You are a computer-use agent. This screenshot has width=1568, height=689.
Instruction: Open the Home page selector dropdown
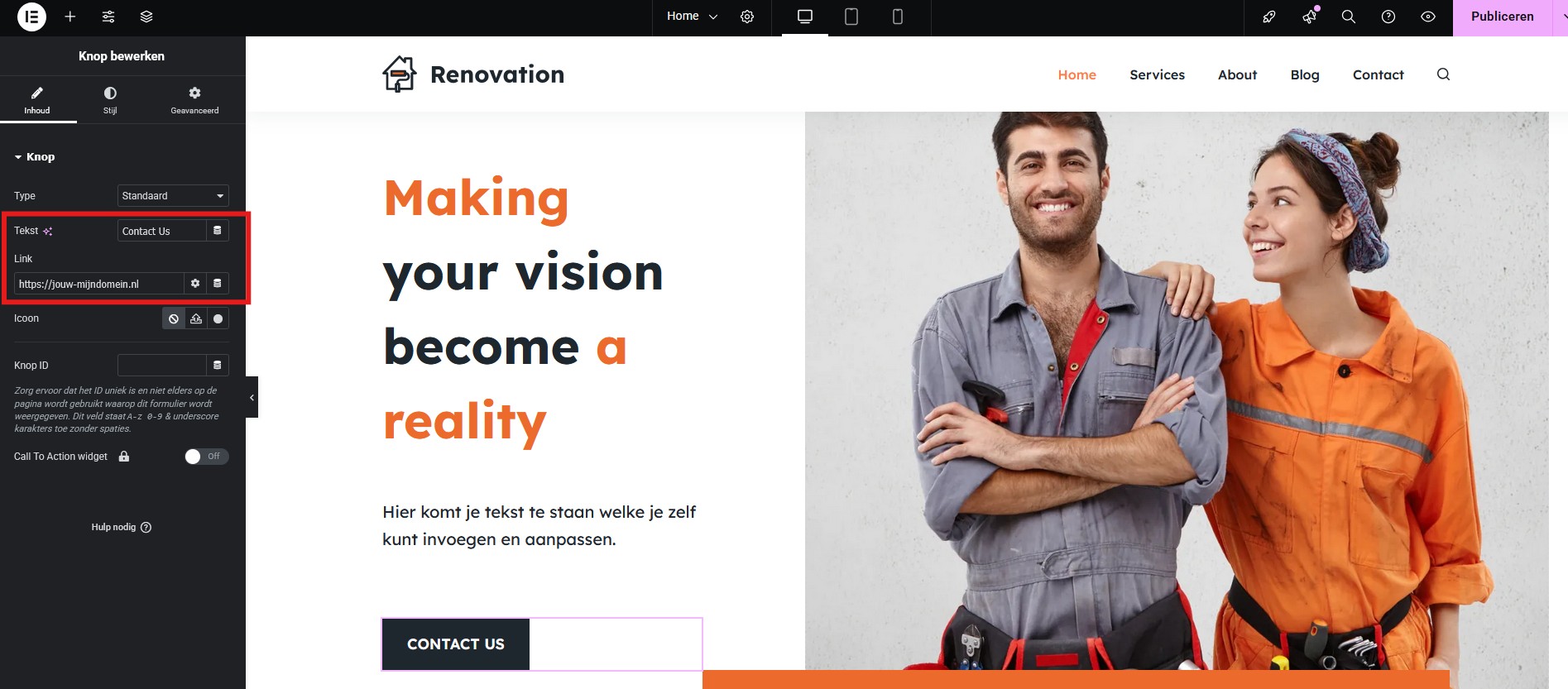pos(692,17)
